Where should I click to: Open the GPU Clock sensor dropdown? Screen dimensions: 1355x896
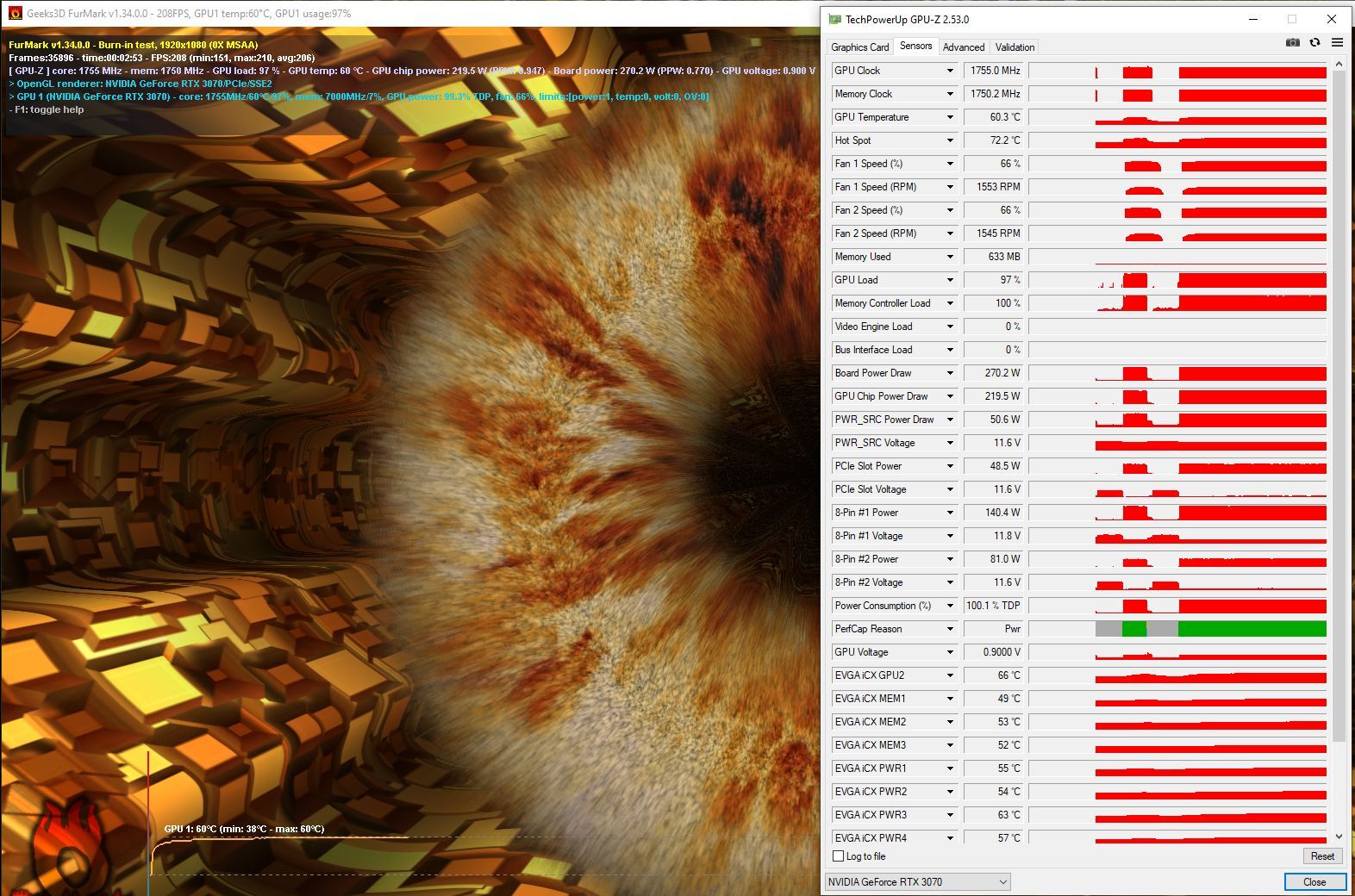pyautogui.click(x=950, y=71)
